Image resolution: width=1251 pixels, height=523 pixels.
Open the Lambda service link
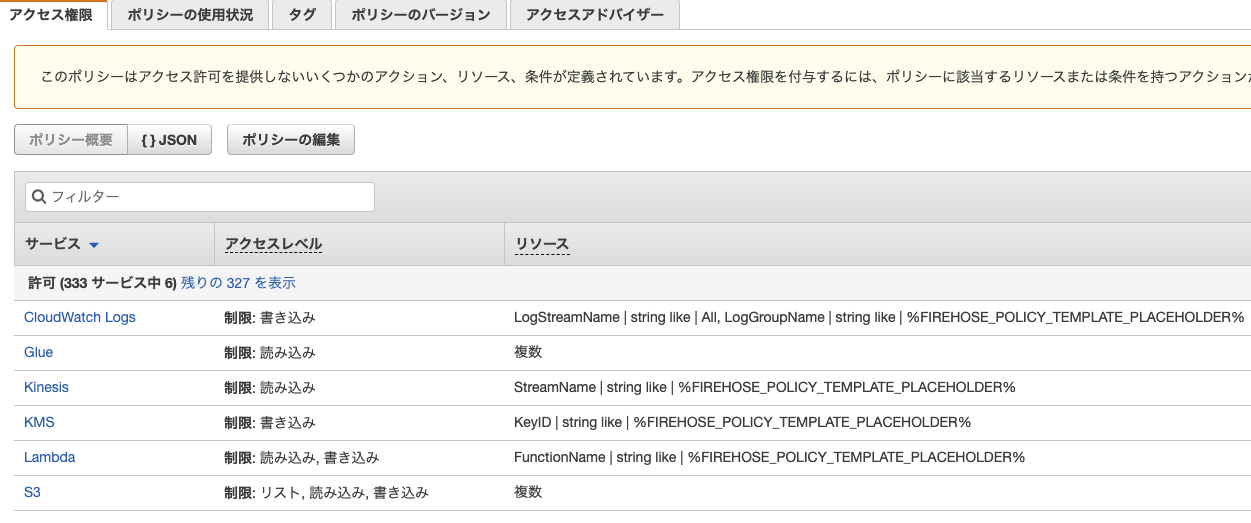click(49, 457)
